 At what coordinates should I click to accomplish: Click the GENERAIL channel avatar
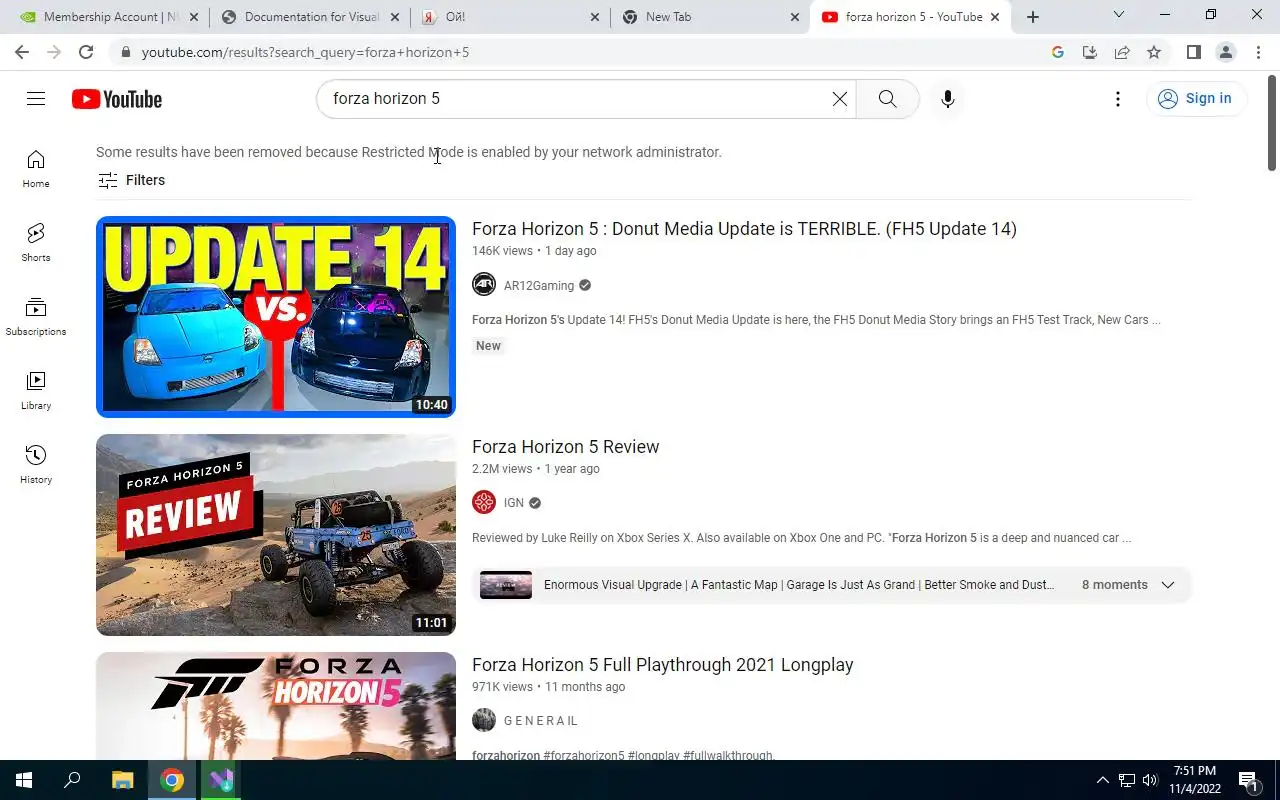(x=484, y=720)
